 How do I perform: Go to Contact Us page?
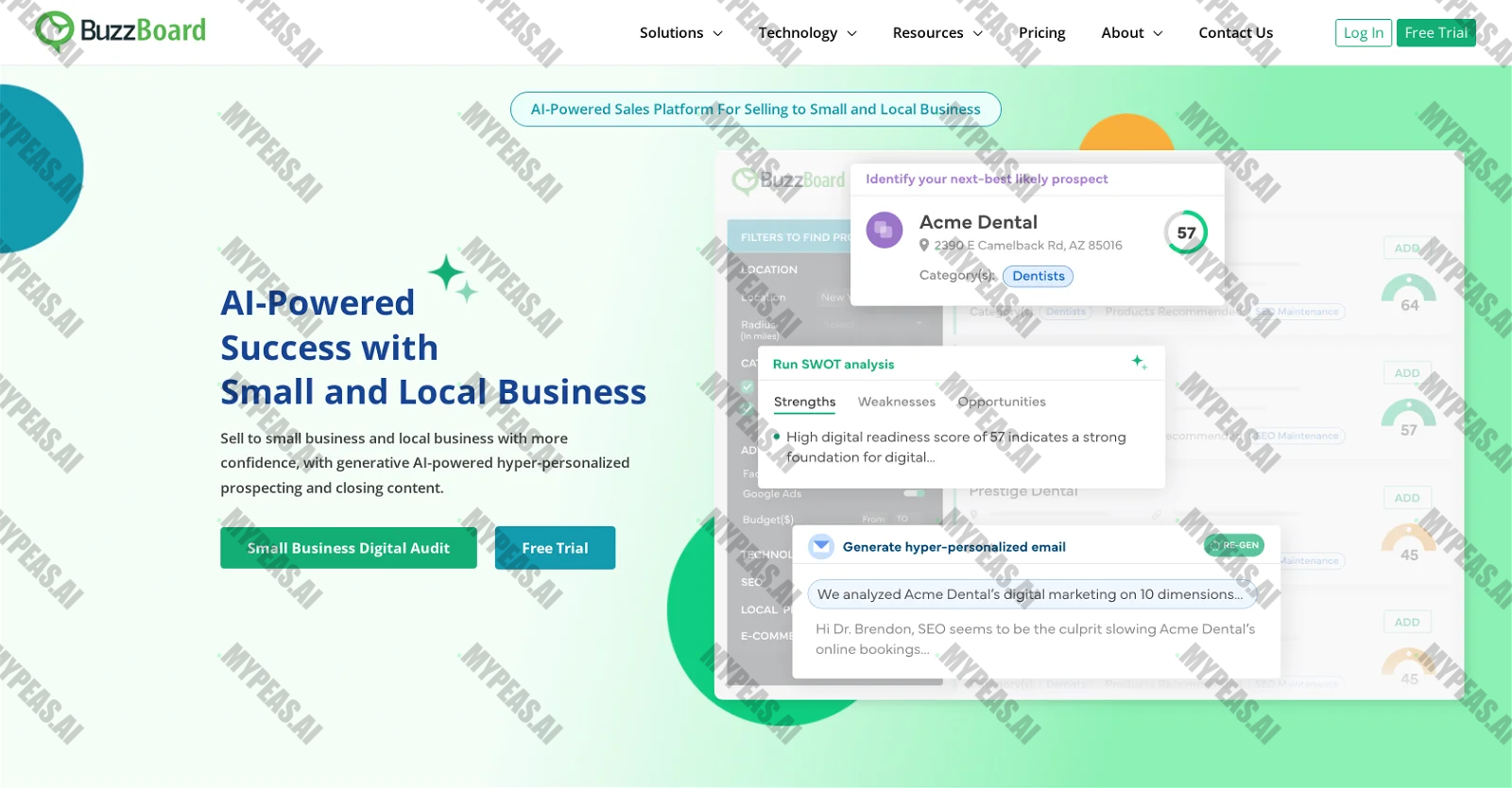(1235, 32)
